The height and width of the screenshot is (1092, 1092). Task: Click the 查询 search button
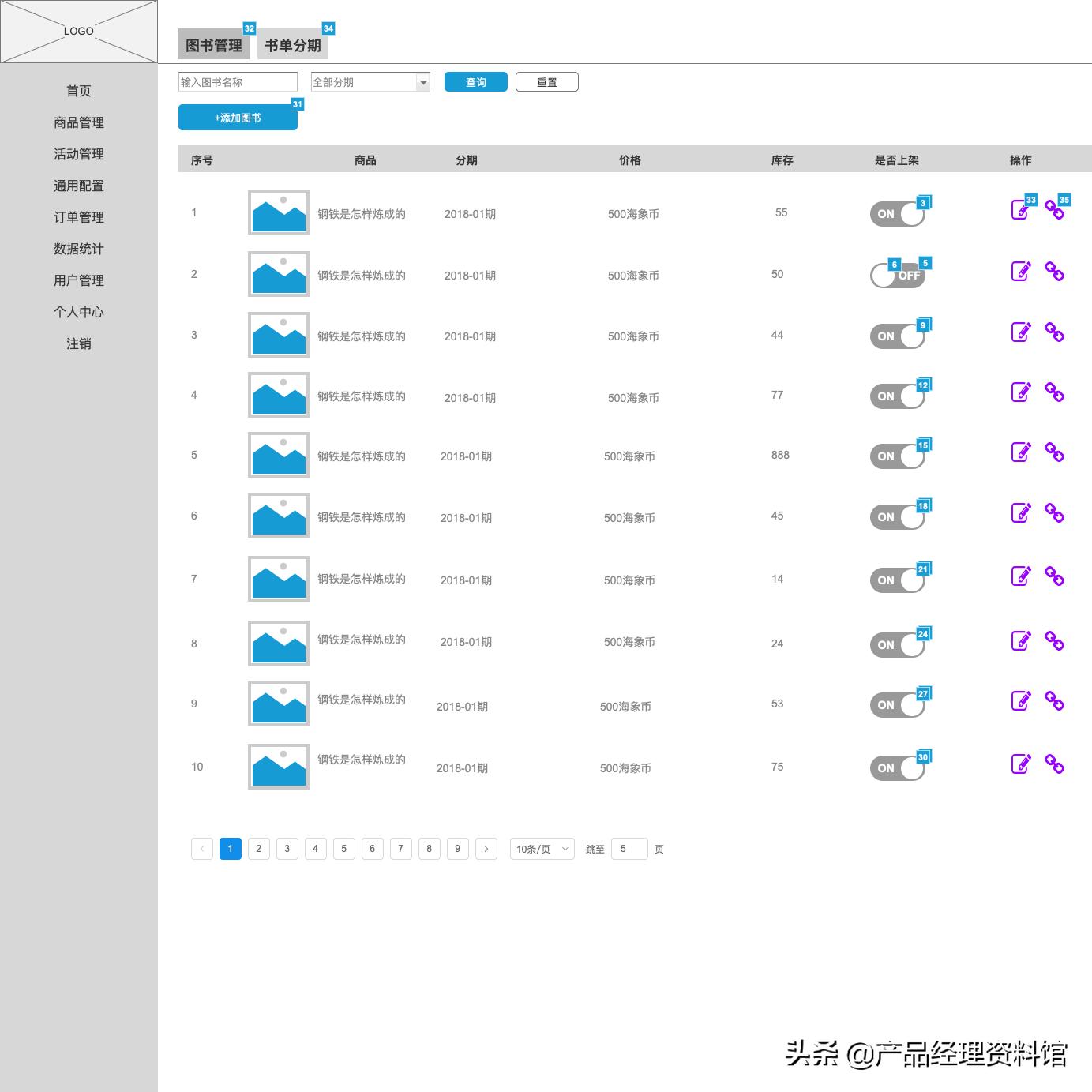pos(475,81)
